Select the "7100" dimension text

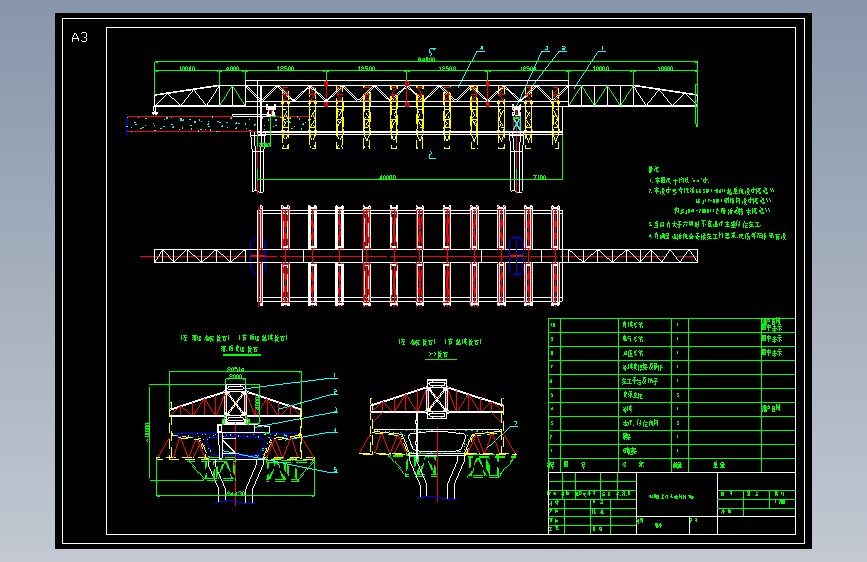pyautogui.click(x=539, y=177)
